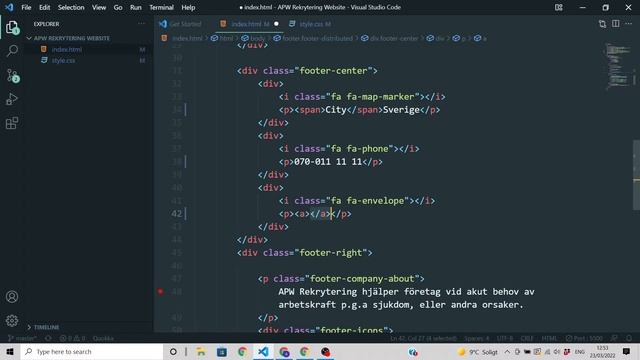Split the editor to the right
The image size is (640, 360).
[616, 24]
